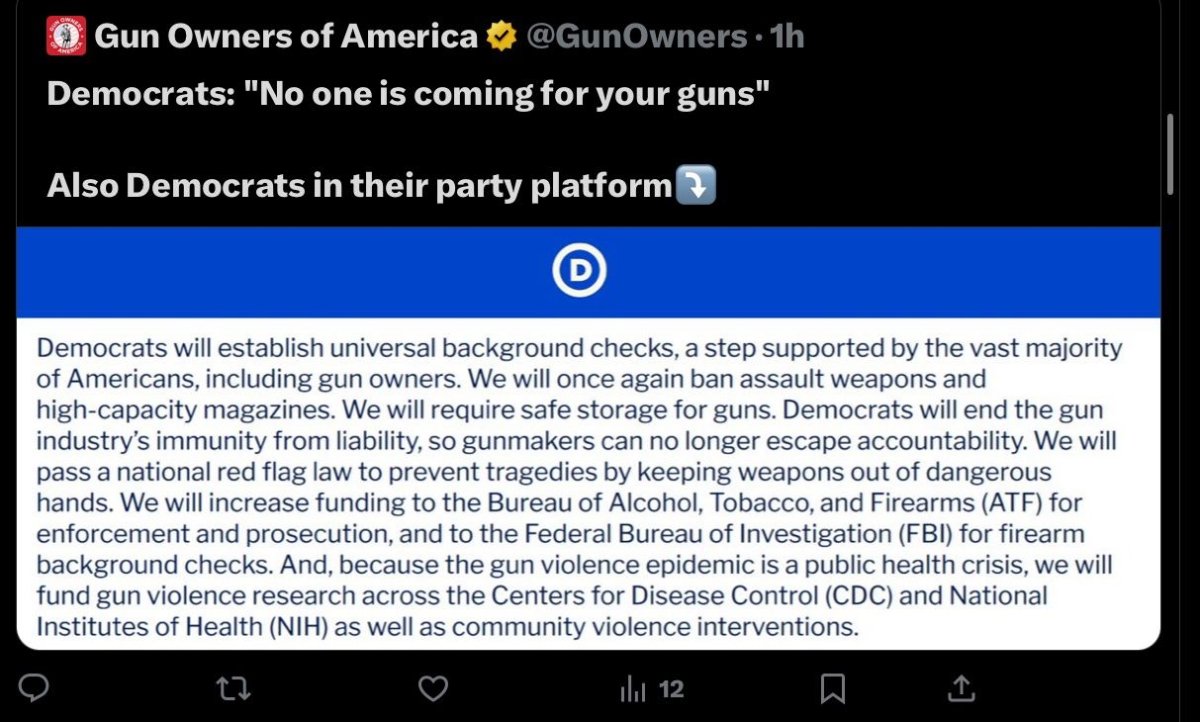Open the share upload icon
Image resolution: width=1200 pixels, height=722 pixels.
960,688
